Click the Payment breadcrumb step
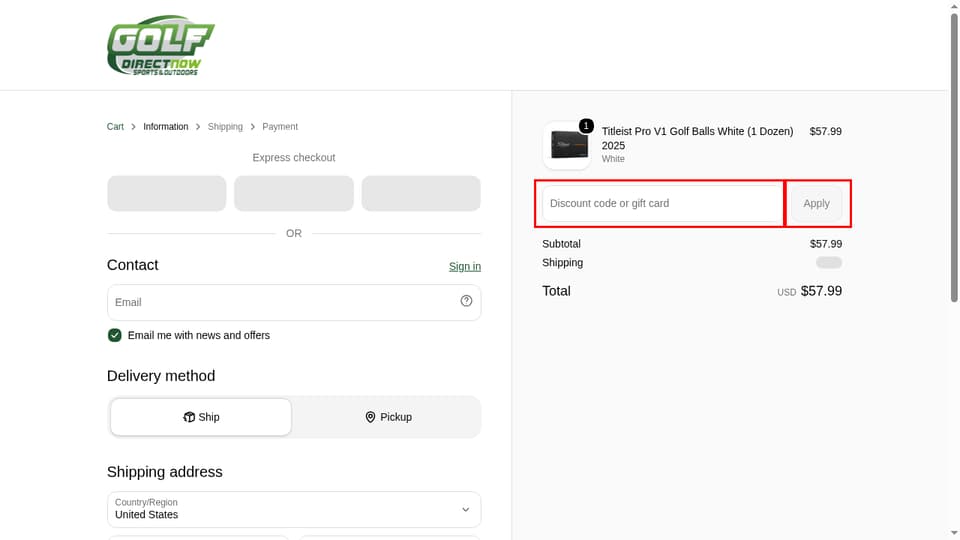Viewport: 960px width, 540px height. tap(280, 127)
